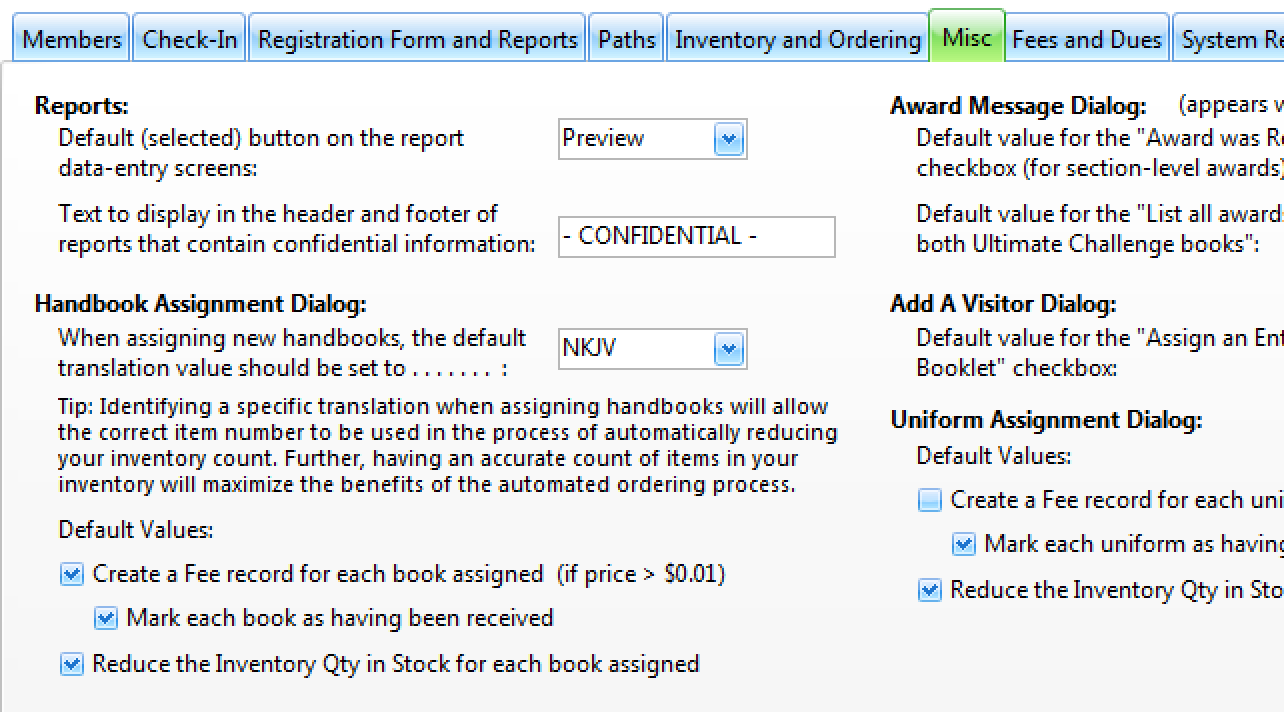
Task: Click the CONFIDENTIAL header text field
Action: point(696,237)
